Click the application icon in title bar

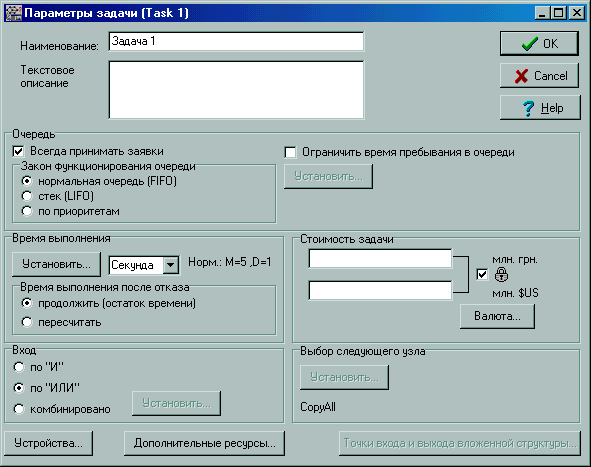coord(14,13)
